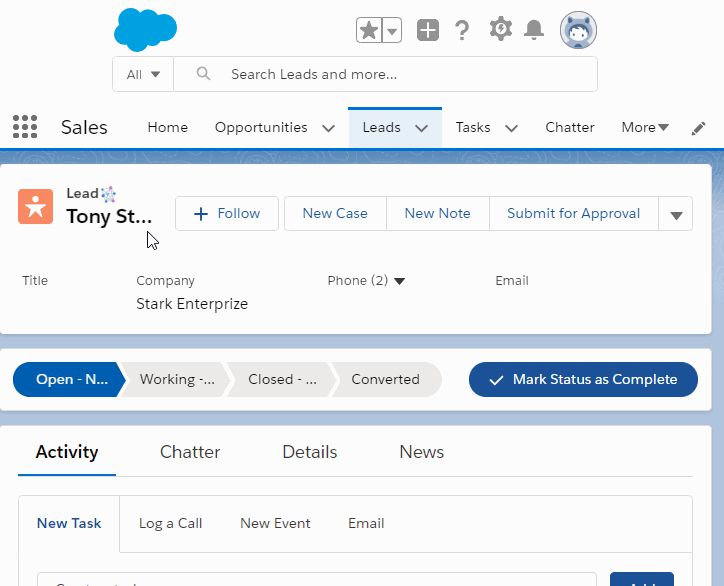Select the New Task activity tab
Viewport: 724px width, 586px height.
pos(69,523)
